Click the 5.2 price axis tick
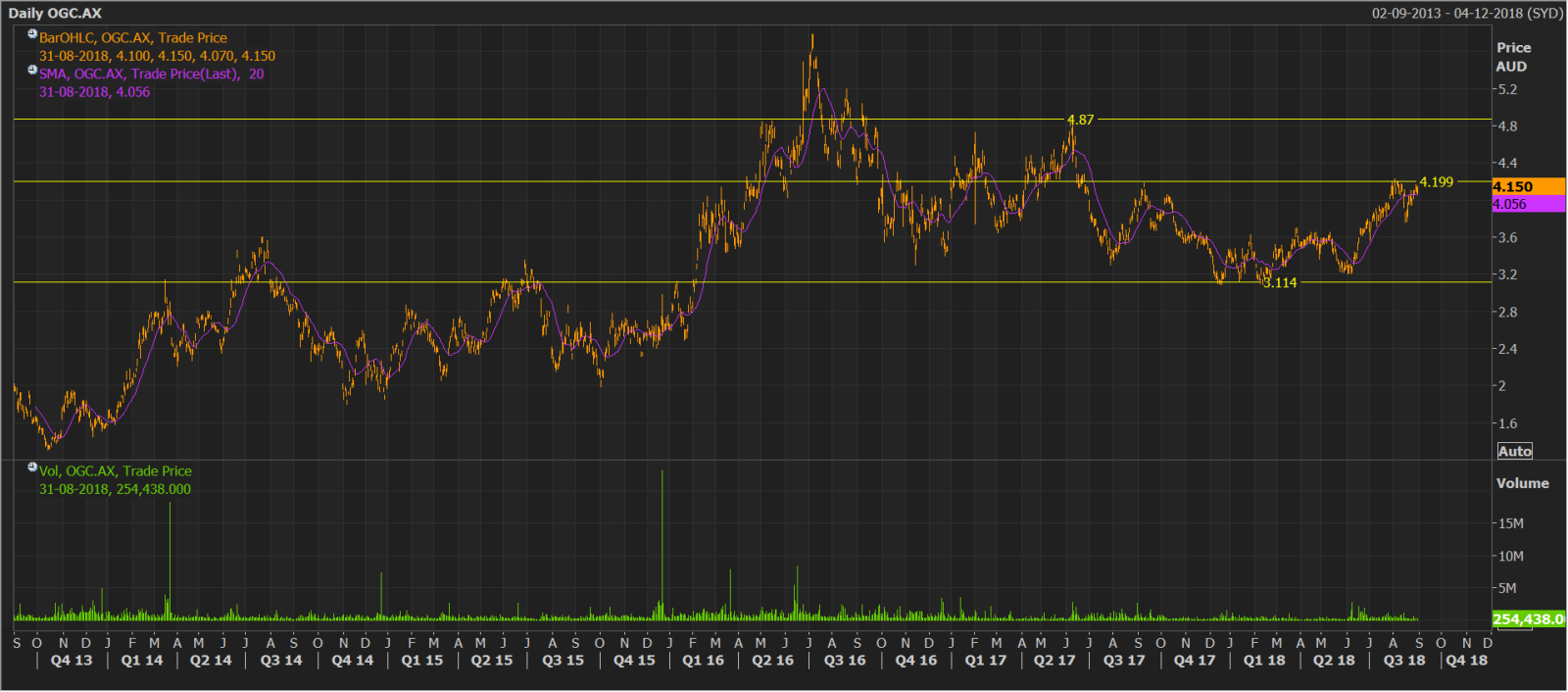1568x692 pixels. click(1507, 89)
